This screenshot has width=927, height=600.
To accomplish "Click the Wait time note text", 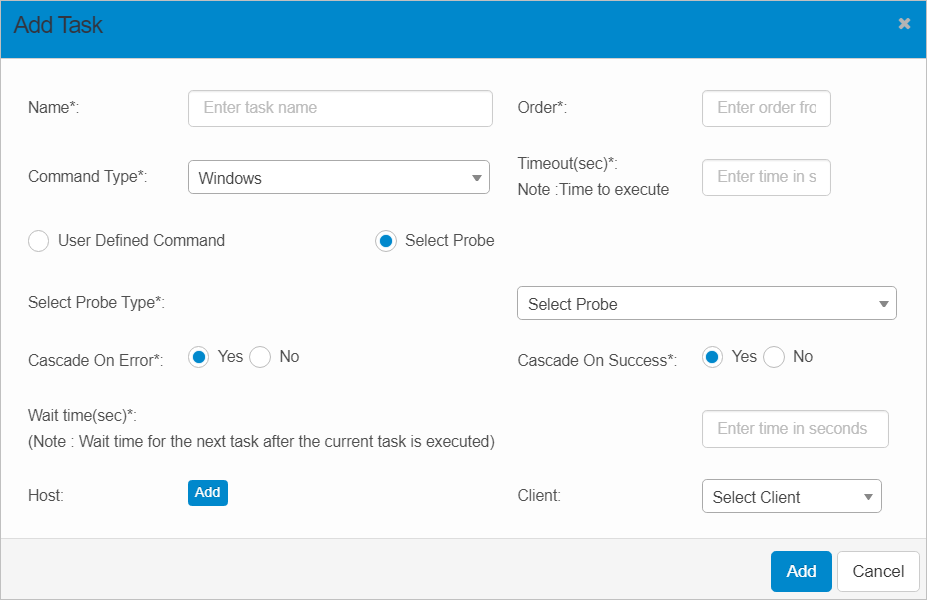I will (261, 441).
